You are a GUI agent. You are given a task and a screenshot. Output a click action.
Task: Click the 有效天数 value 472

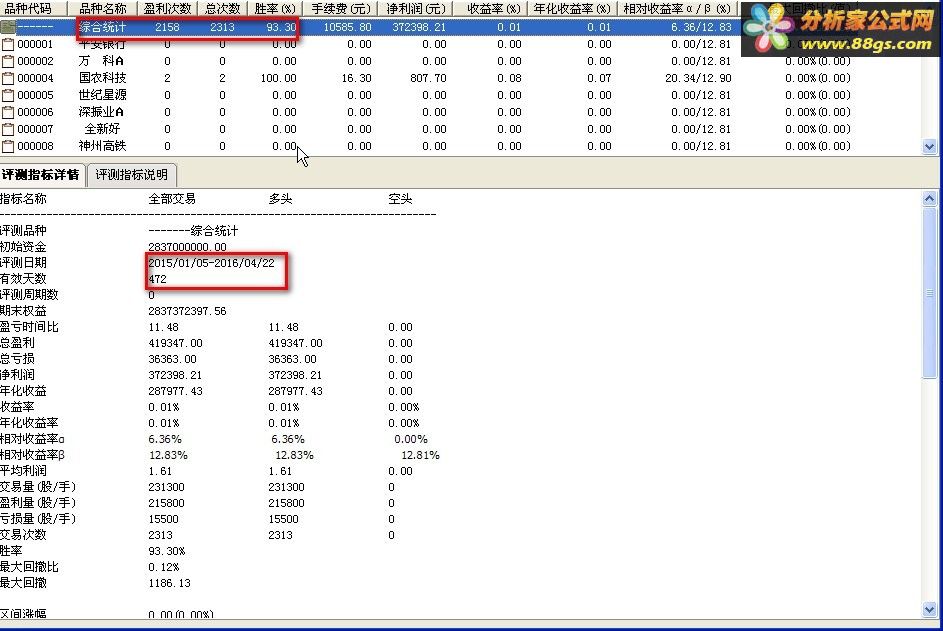(158, 279)
